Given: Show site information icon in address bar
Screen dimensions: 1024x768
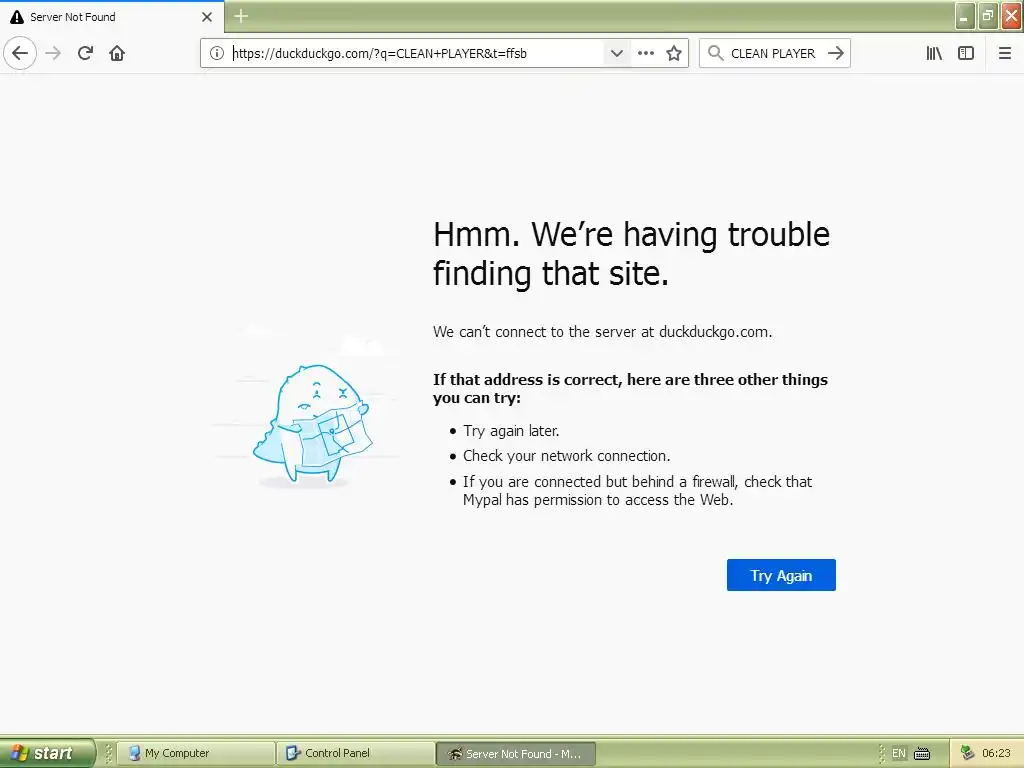Looking at the screenshot, I should (x=217, y=53).
